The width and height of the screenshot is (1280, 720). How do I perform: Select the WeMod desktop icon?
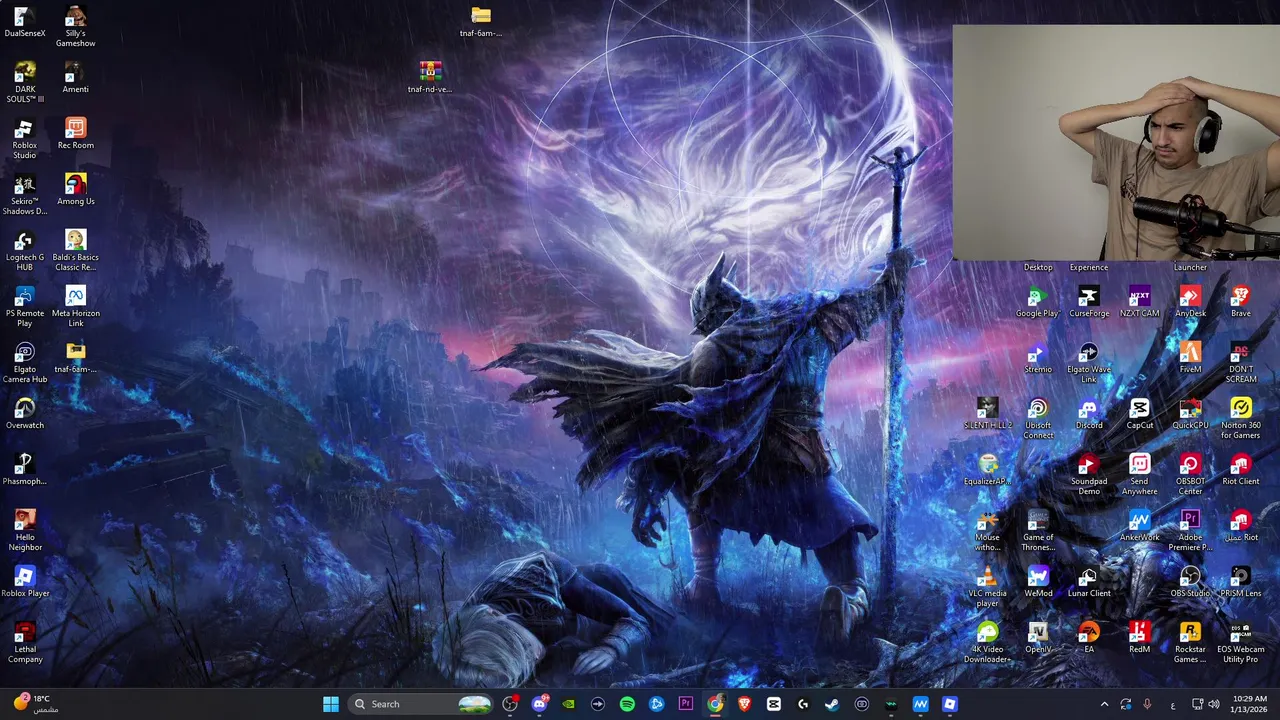click(x=1038, y=582)
